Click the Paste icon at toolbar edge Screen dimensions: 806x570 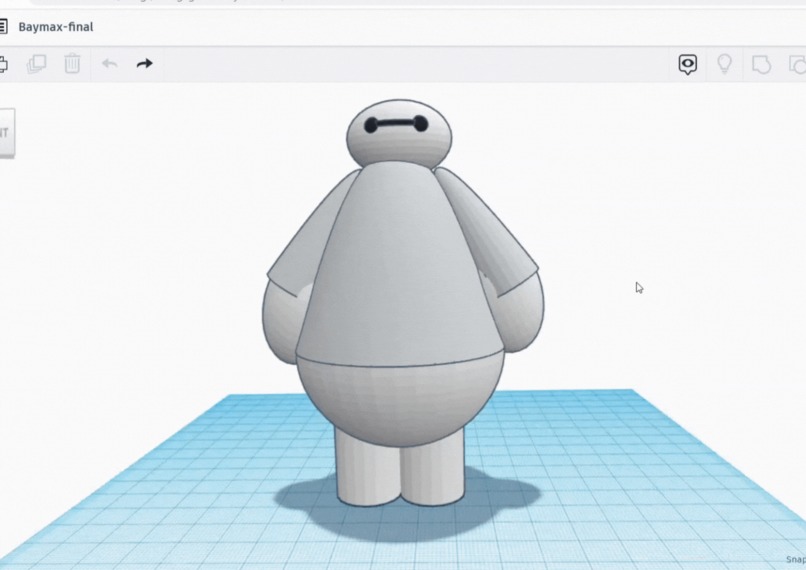tap(3, 64)
